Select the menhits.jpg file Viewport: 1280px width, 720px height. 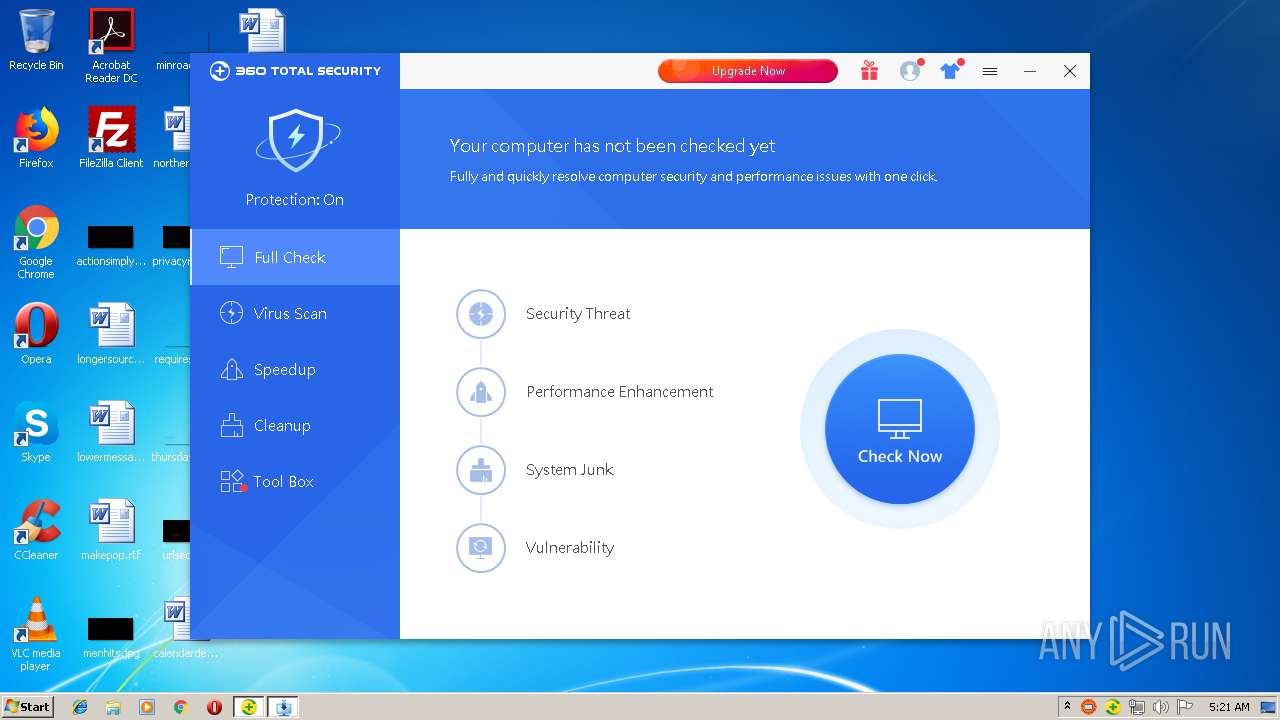click(111, 636)
